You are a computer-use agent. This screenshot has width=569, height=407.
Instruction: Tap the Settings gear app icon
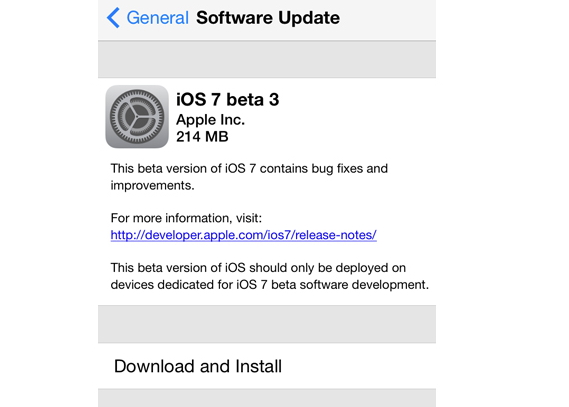click(137, 117)
